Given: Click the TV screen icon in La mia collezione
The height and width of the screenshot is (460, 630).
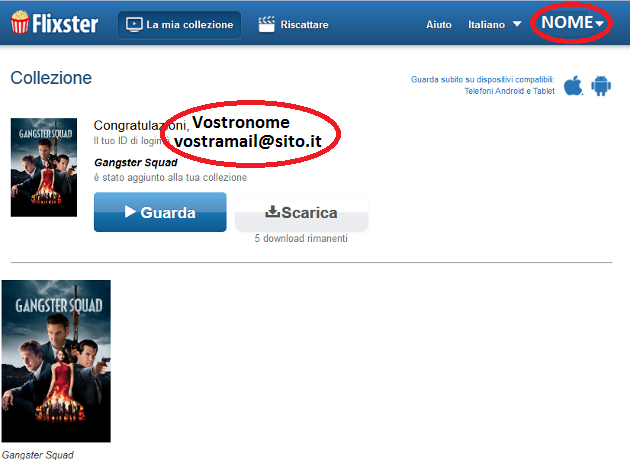Looking at the screenshot, I should click(x=134, y=25).
